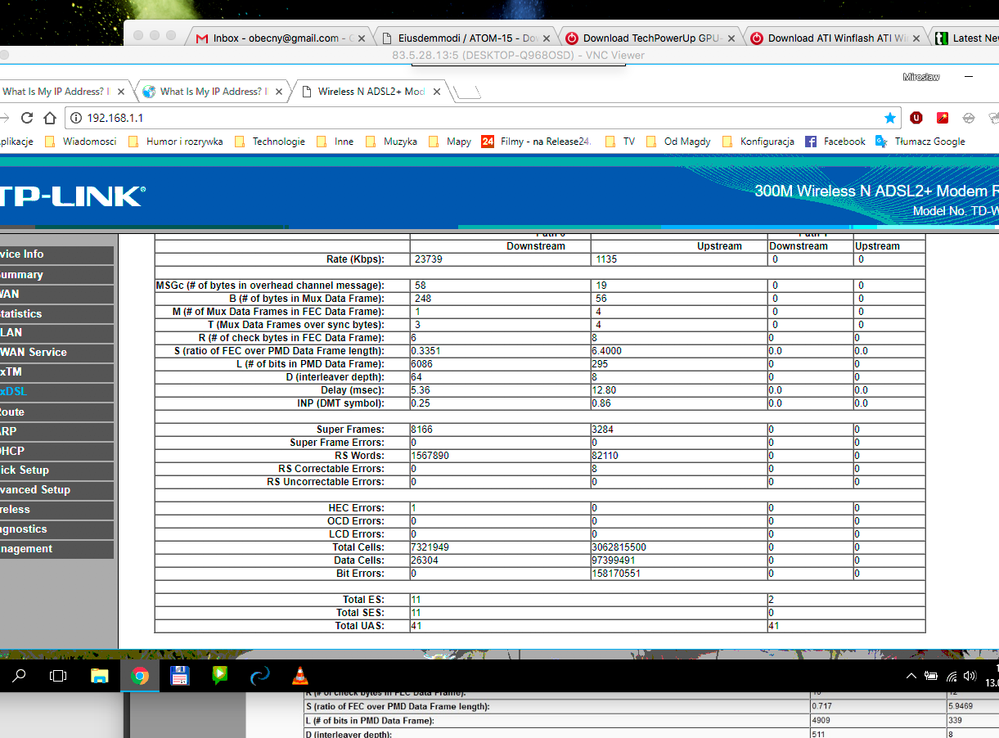Open the red wand extension icon
Viewport: 999px width, 738px height.
[941, 117]
